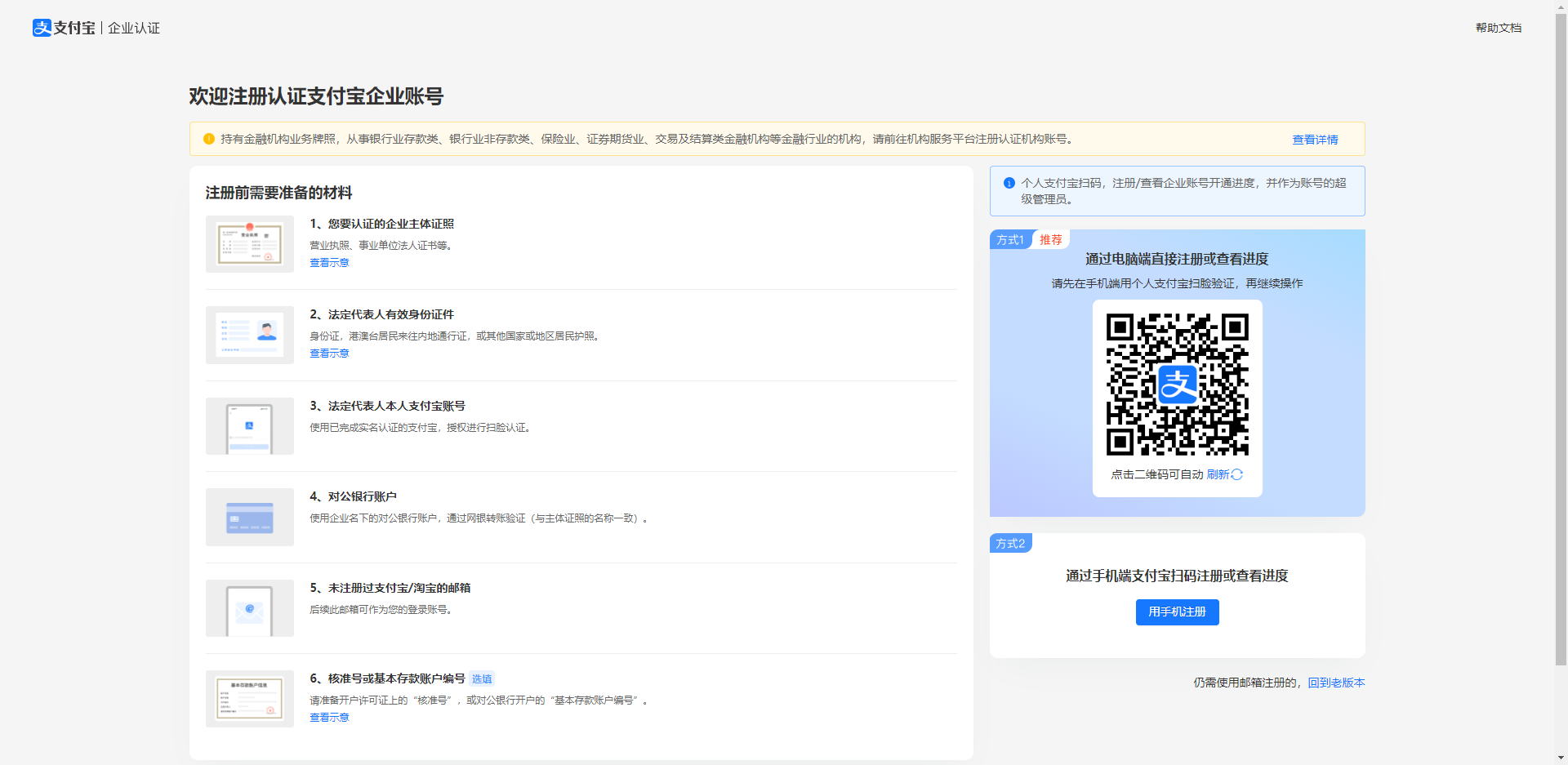1568x765 pixels.
Task: Select the 方式1 tab
Action: [x=1009, y=239]
